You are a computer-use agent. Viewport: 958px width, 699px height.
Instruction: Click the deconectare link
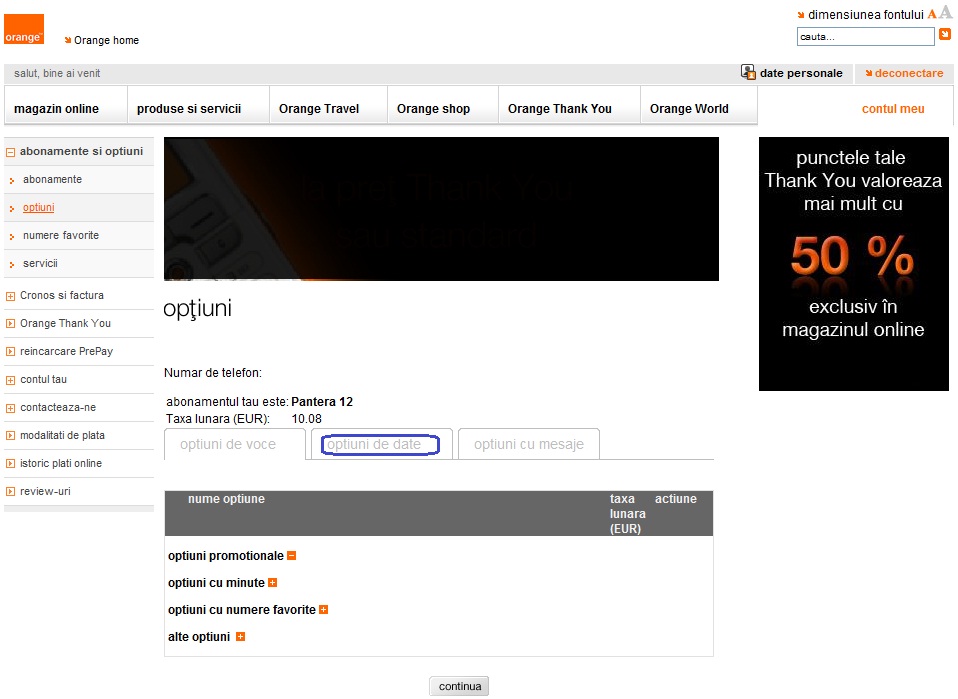point(909,73)
